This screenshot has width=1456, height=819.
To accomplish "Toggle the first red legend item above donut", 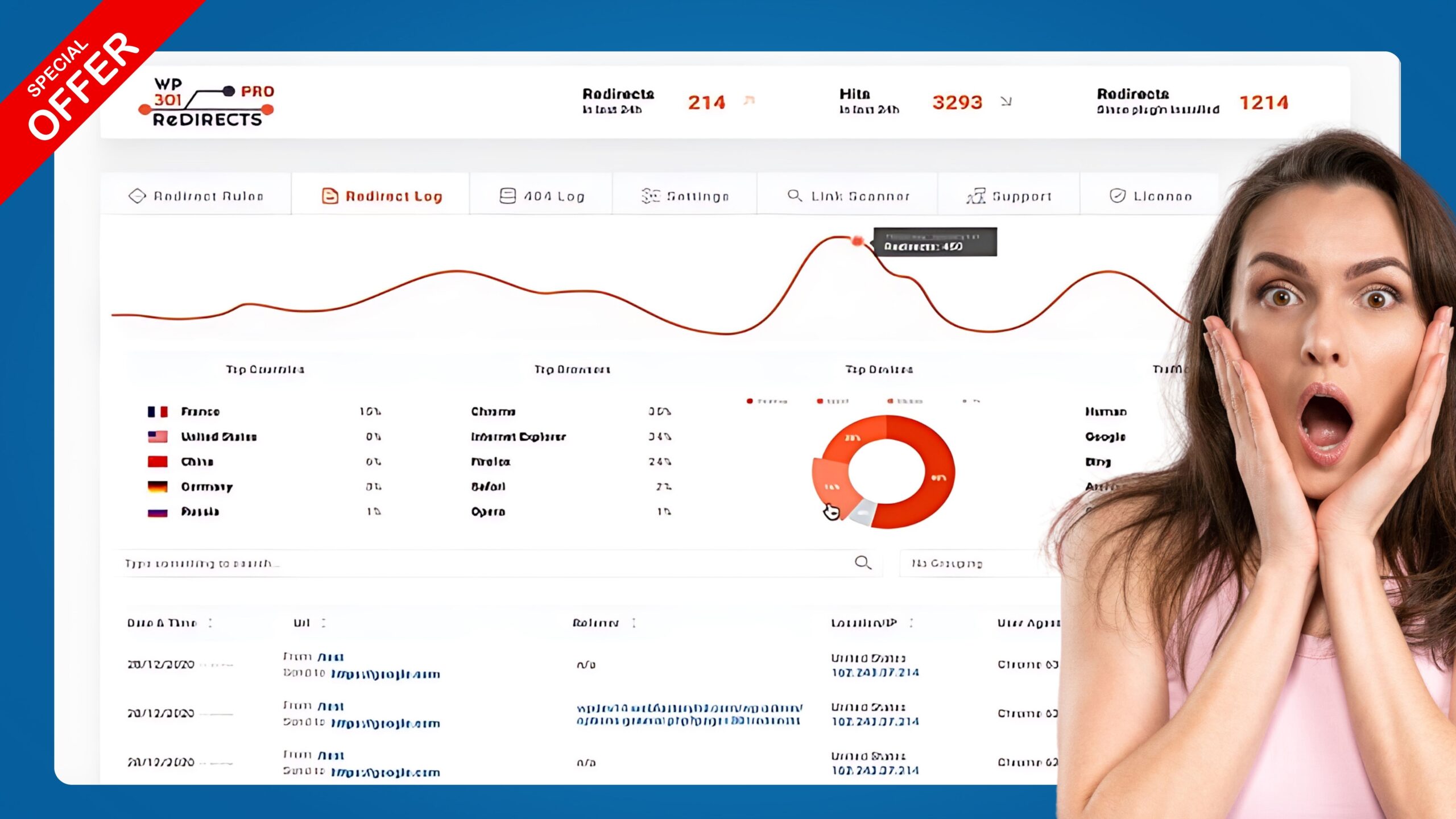I will click(766, 401).
